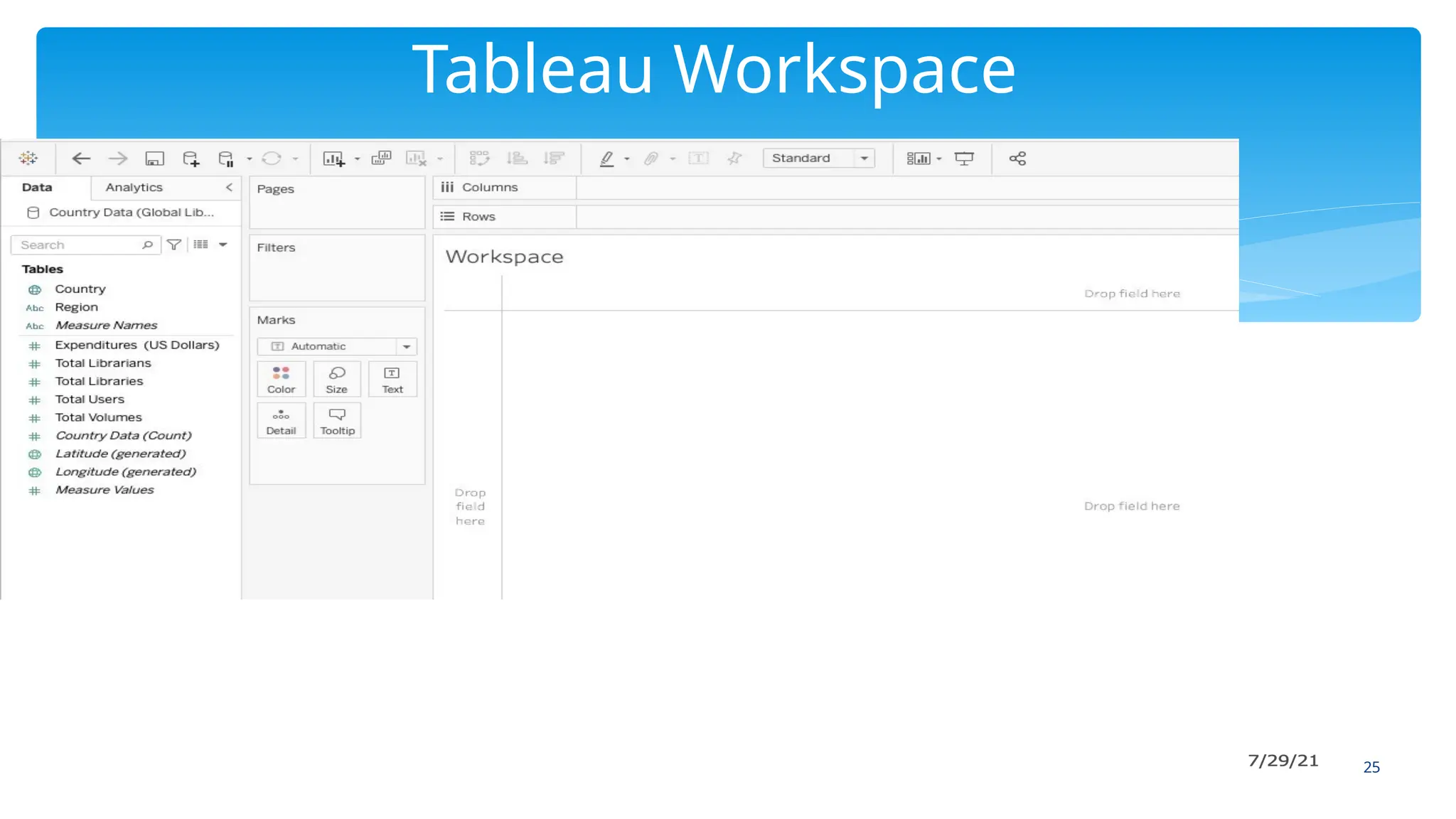Switch to the Data tab

click(37, 188)
